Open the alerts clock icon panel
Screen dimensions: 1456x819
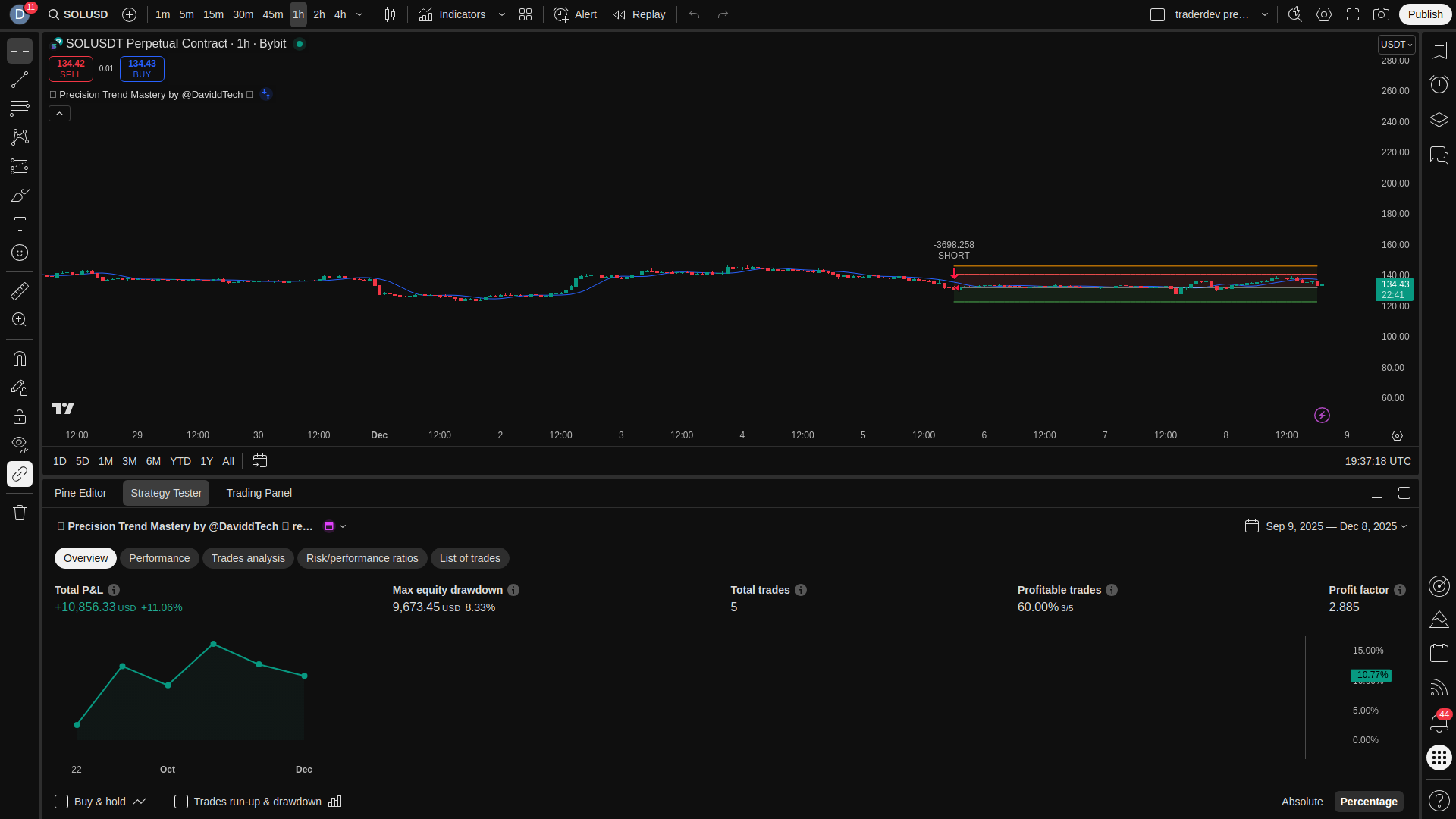point(1439,84)
